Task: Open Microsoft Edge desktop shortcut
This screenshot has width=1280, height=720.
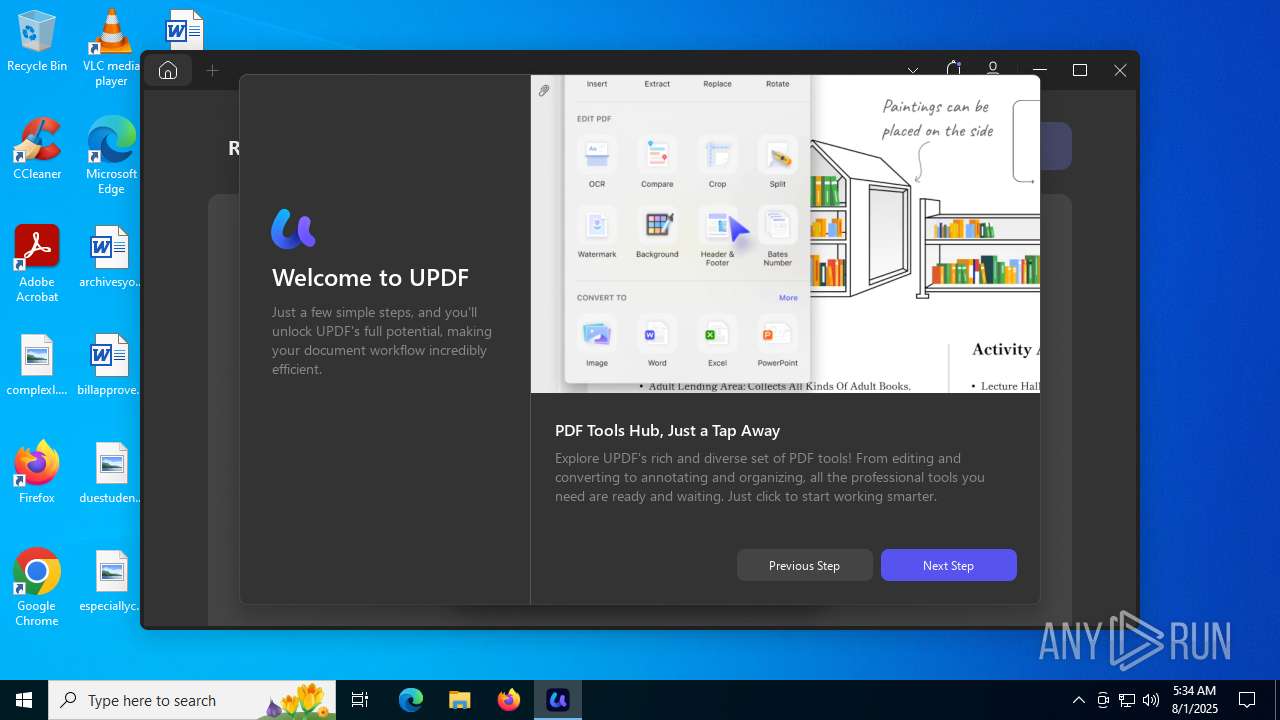Action: (x=111, y=157)
